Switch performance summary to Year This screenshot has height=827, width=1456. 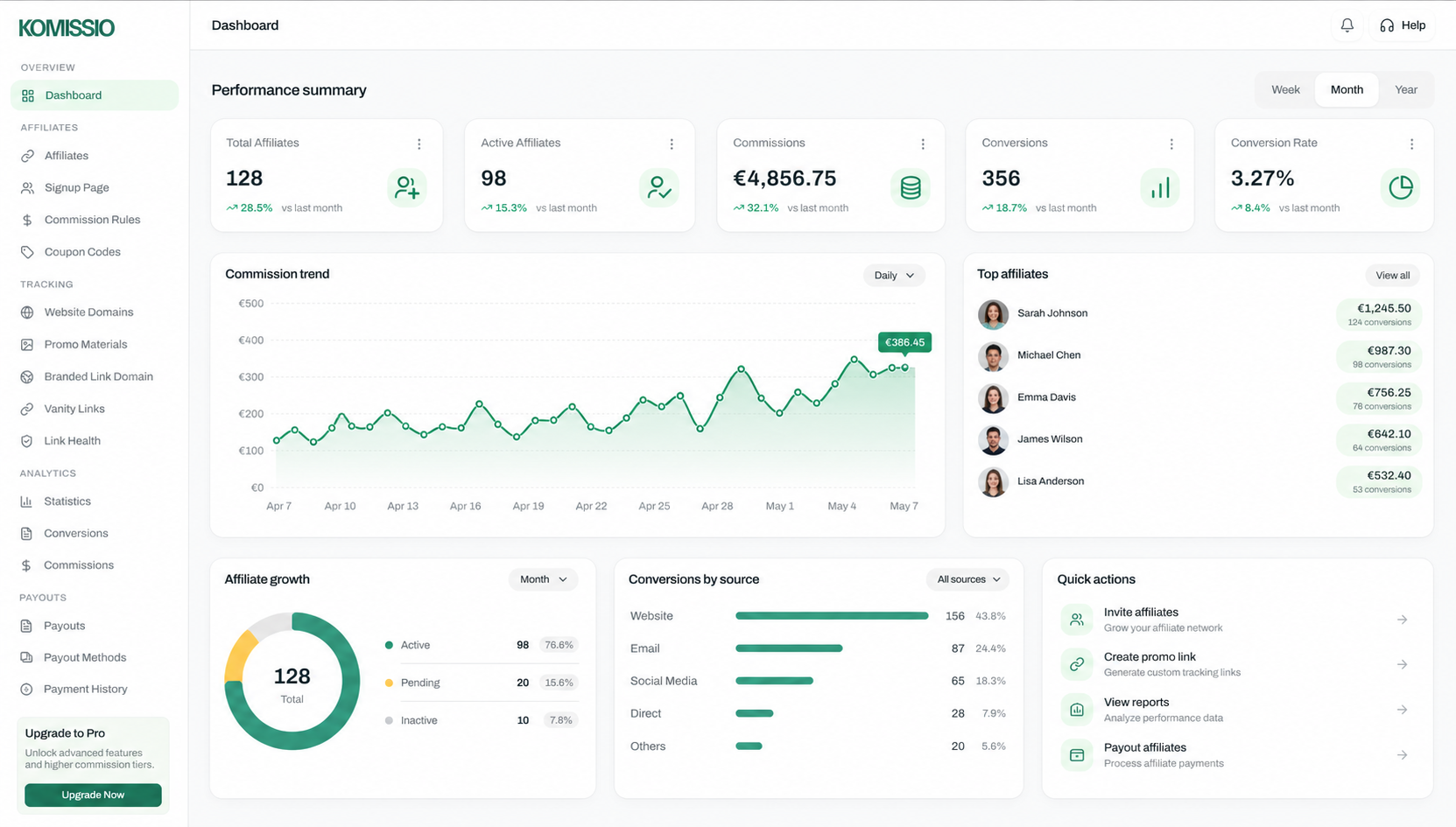pyautogui.click(x=1406, y=89)
